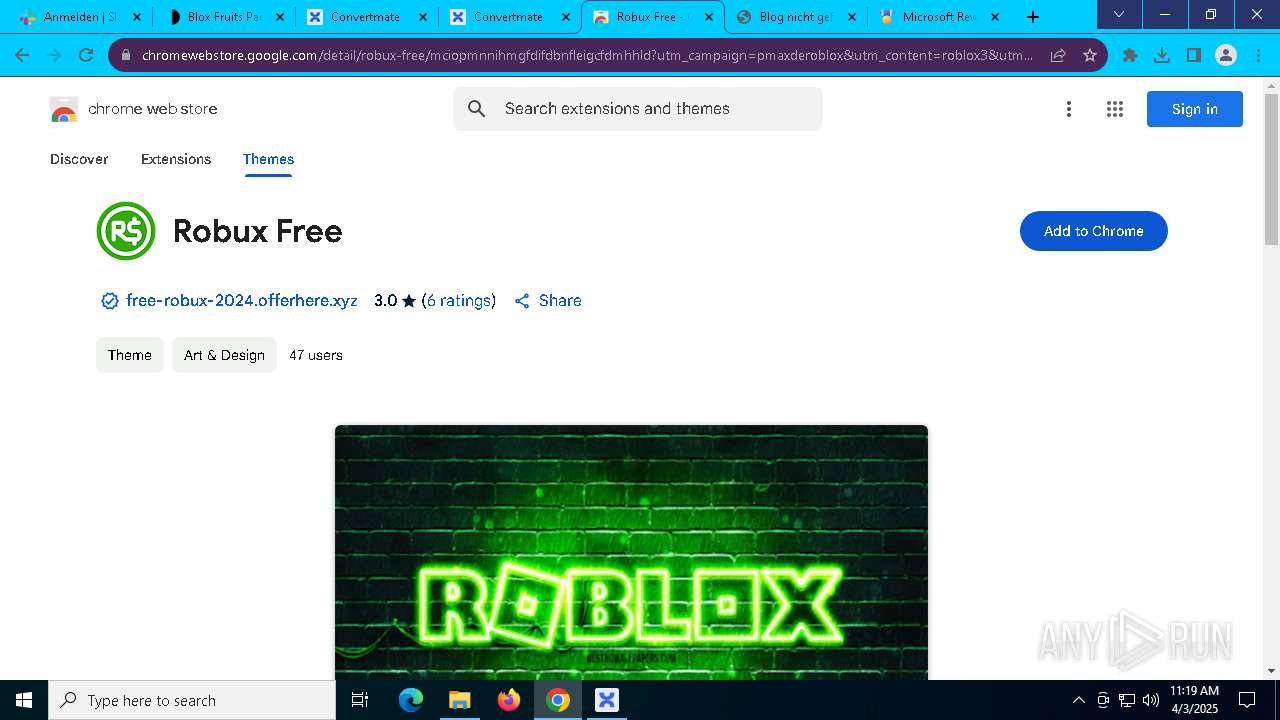Image resolution: width=1280 pixels, height=720 pixels.
Task: Click the page vertical scrollbar
Action: [1272, 168]
